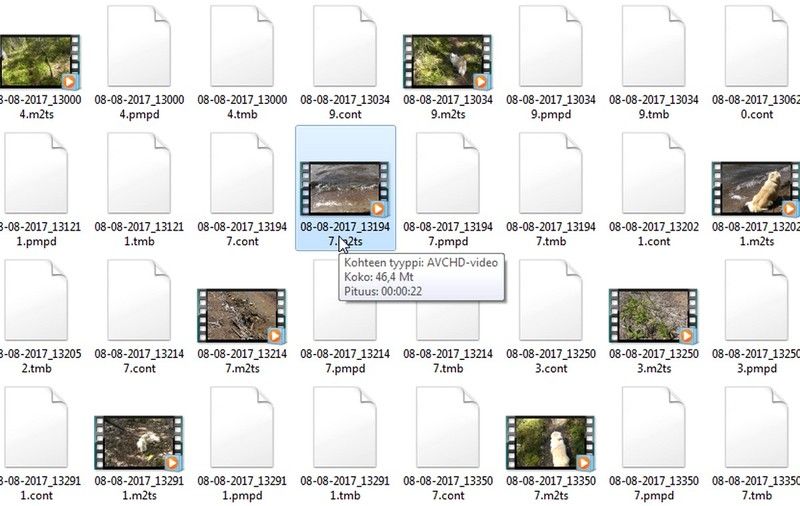Click the highlighted 08-08-2017_131947.m2ts video
800x506 pixels.
345,188
